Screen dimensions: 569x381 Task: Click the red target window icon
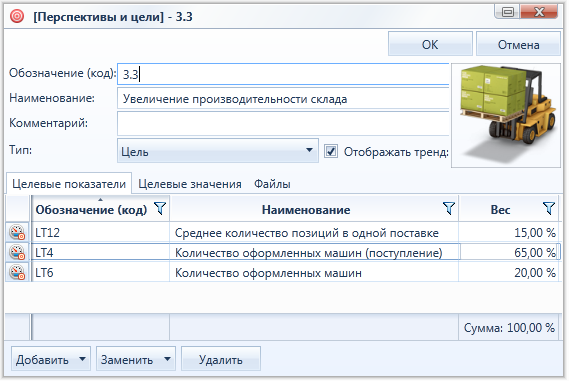pos(17,16)
